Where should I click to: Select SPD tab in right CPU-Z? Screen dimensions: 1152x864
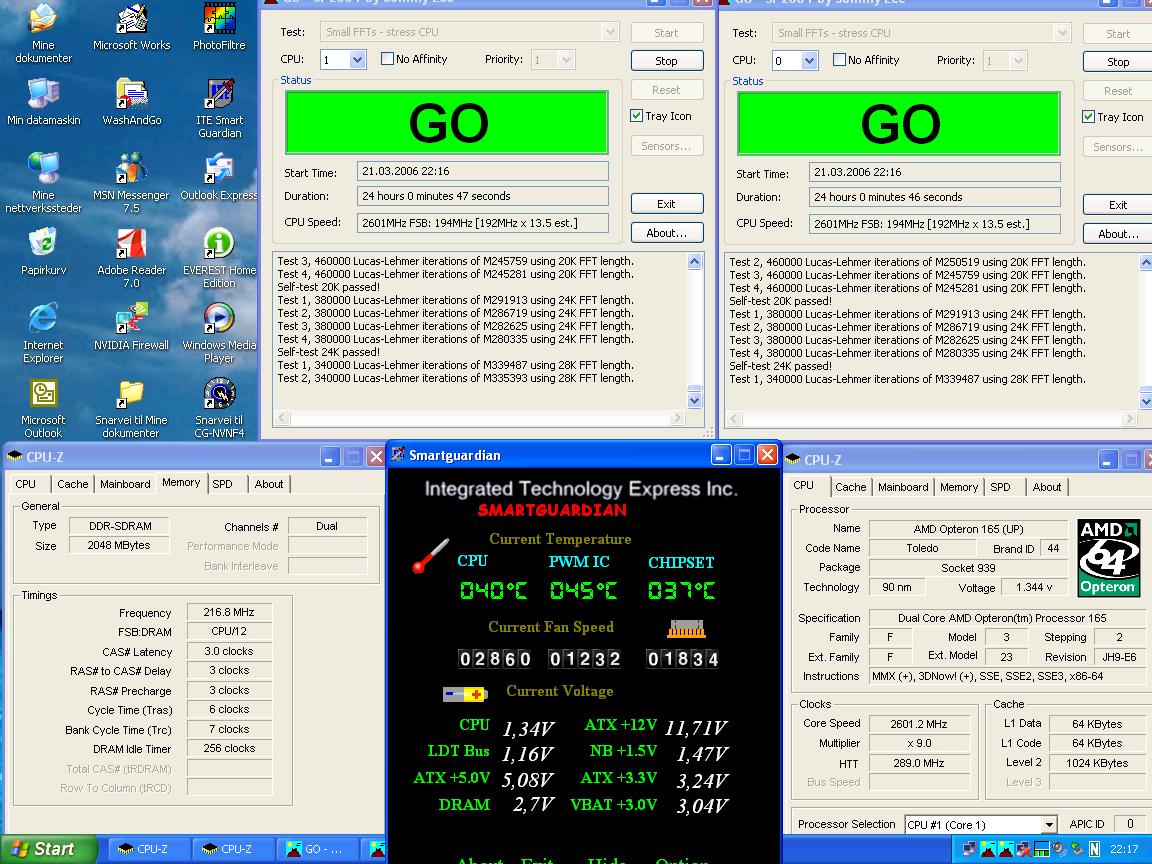(x=1000, y=487)
